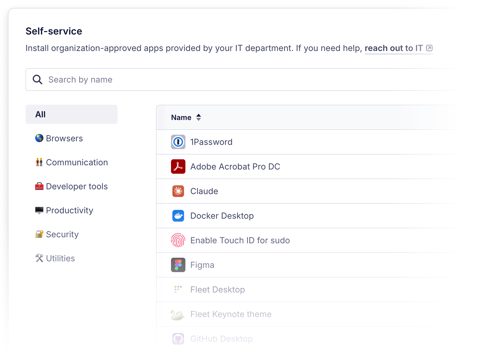Click the Docker Desktop whale icon
The image size is (480, 360).
pos(178,216)
